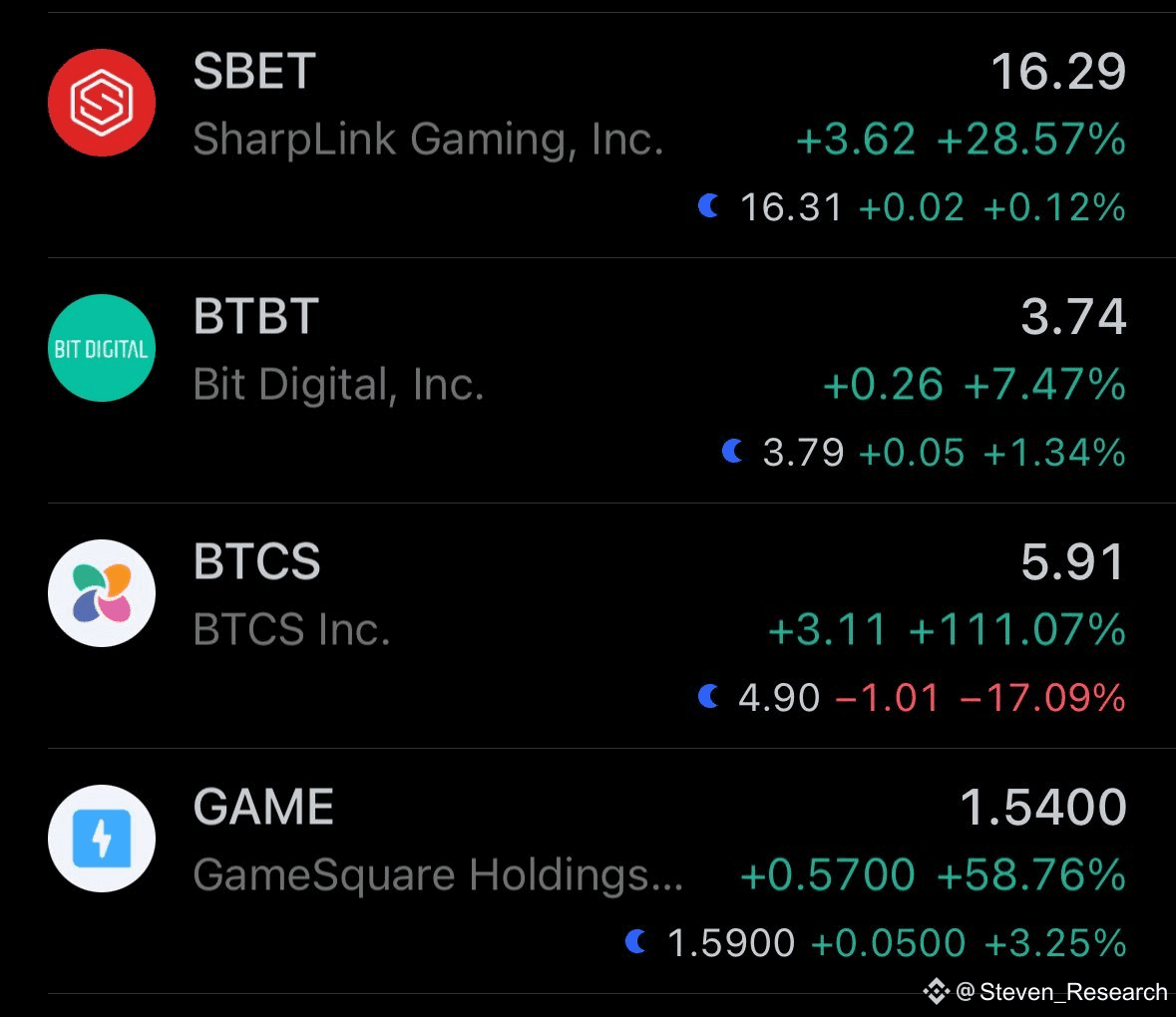
Task: Open the @Steven_Research watermark handle
Action: click(x=1072, y=992)
